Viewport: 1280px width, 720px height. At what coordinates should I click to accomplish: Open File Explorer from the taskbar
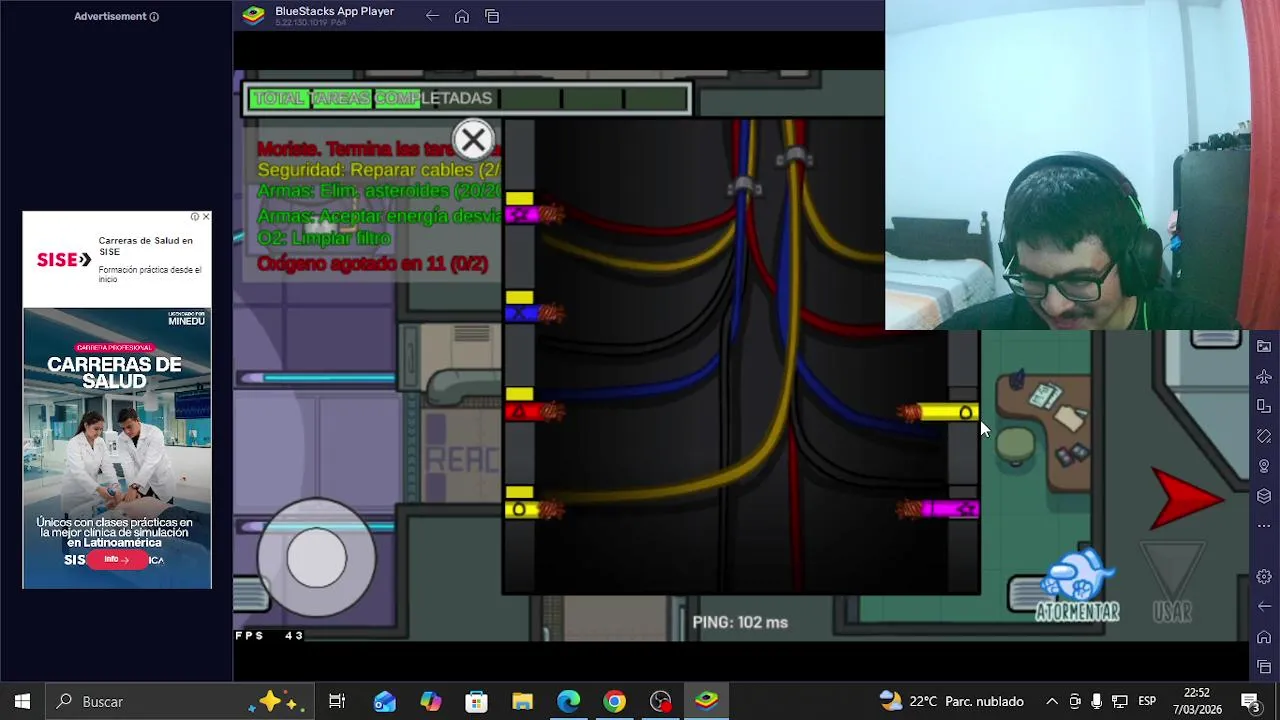[522, 702]
